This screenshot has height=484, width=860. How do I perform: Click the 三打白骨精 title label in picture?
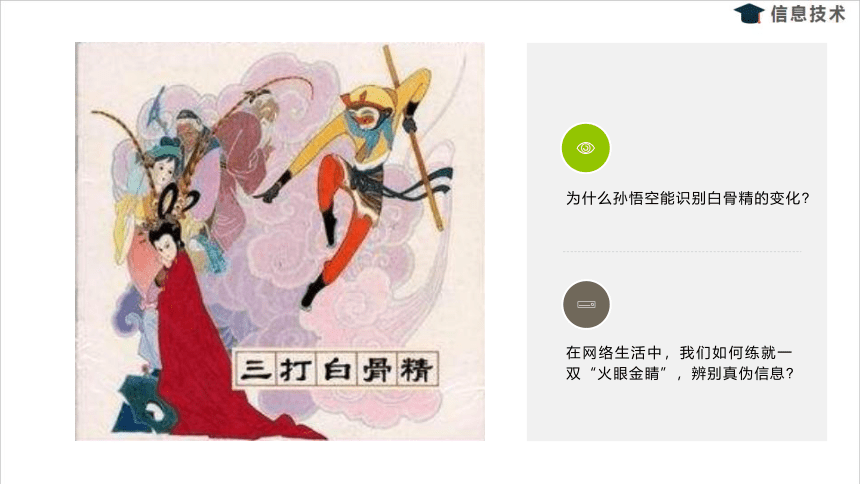tap(336, 369)
